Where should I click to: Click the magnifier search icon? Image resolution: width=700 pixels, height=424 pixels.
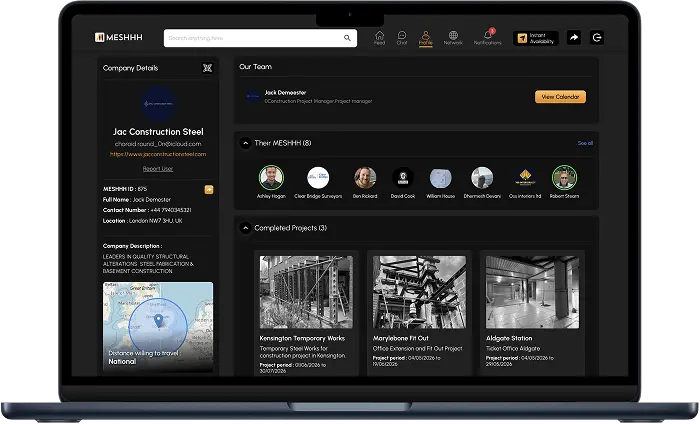point(347,38)
